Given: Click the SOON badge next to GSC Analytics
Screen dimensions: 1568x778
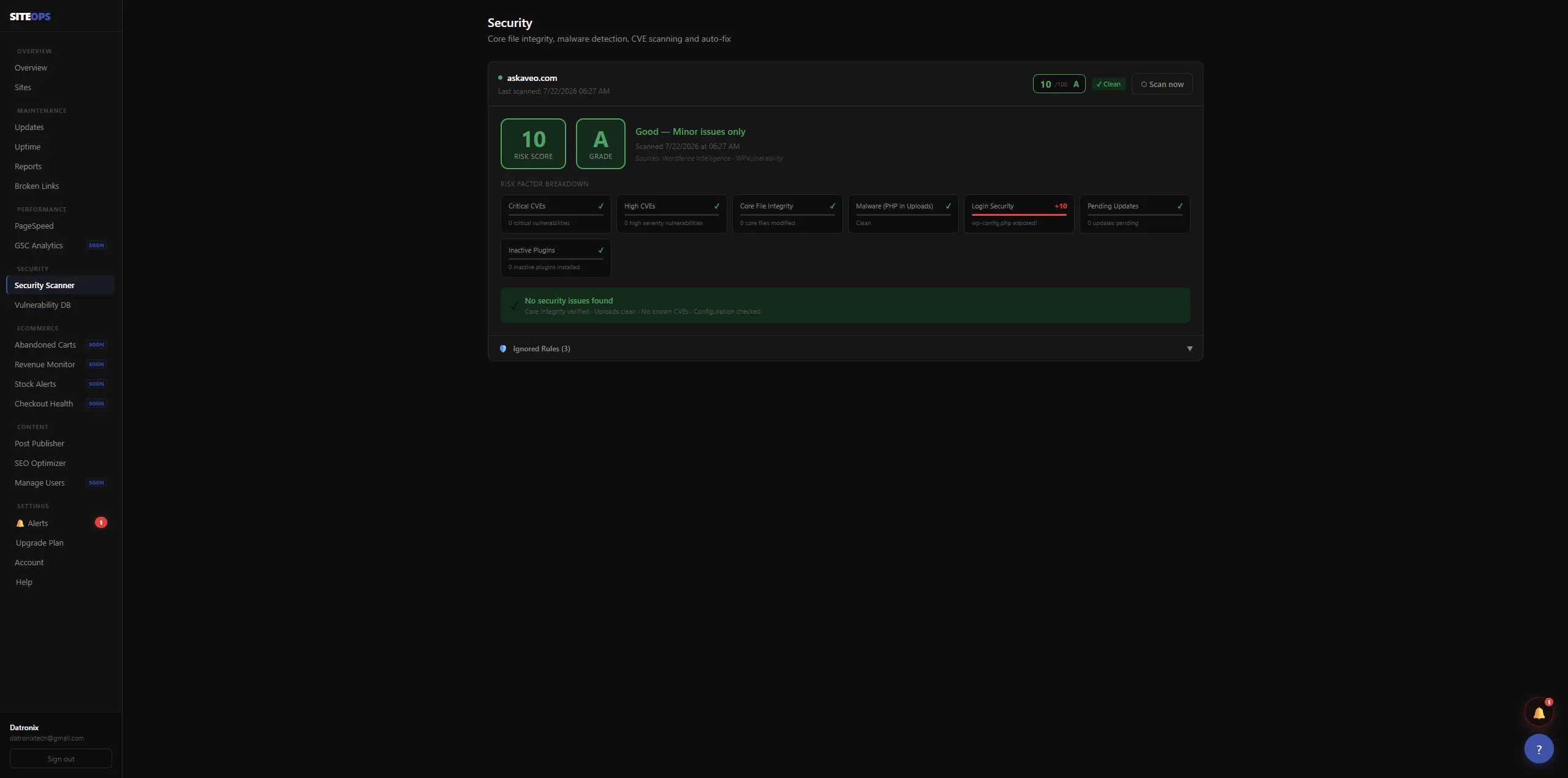Looking at the screenshot, I should (96, 245).
